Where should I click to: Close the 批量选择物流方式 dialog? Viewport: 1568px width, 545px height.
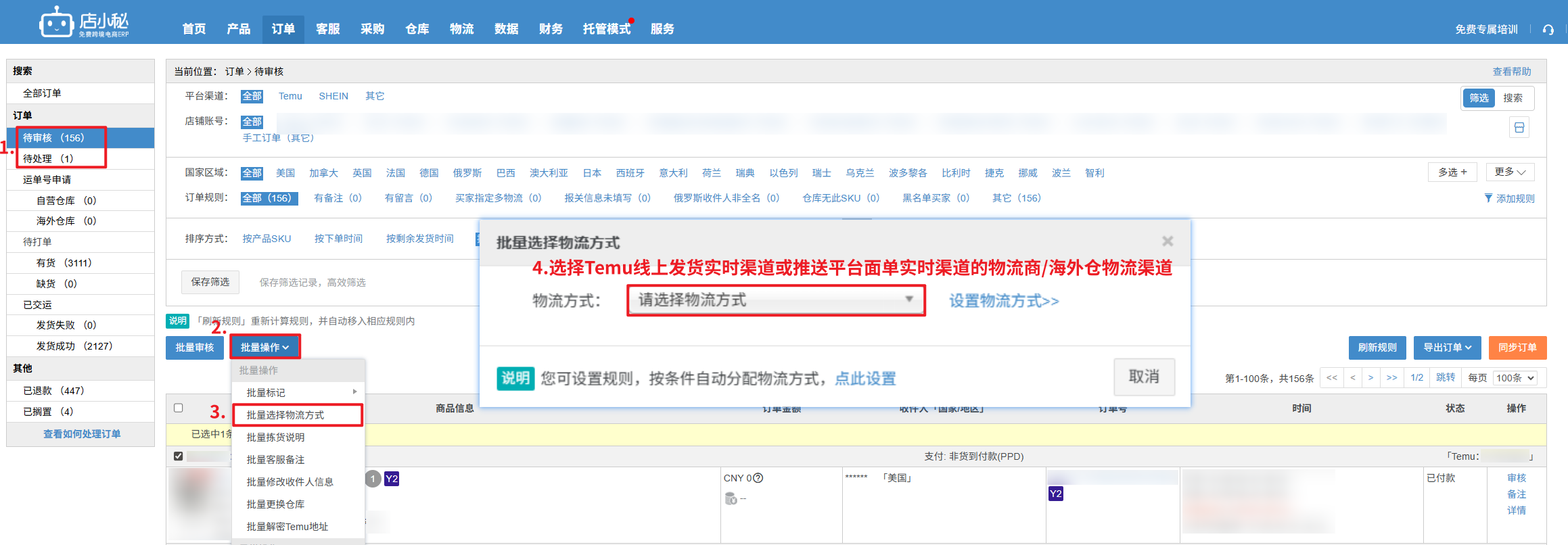tap(1167, 241)
